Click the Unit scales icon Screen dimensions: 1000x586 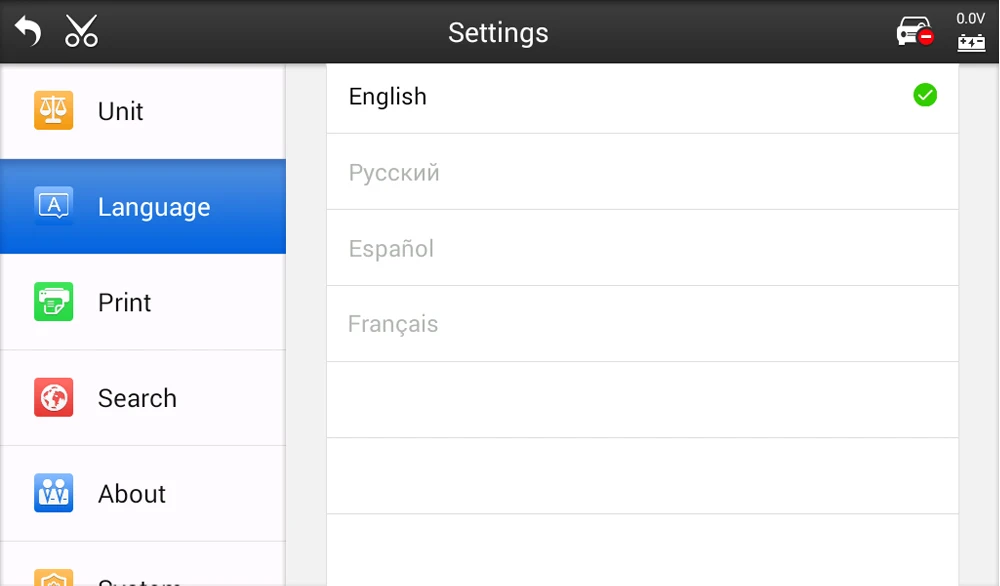[x=54, y=111]
